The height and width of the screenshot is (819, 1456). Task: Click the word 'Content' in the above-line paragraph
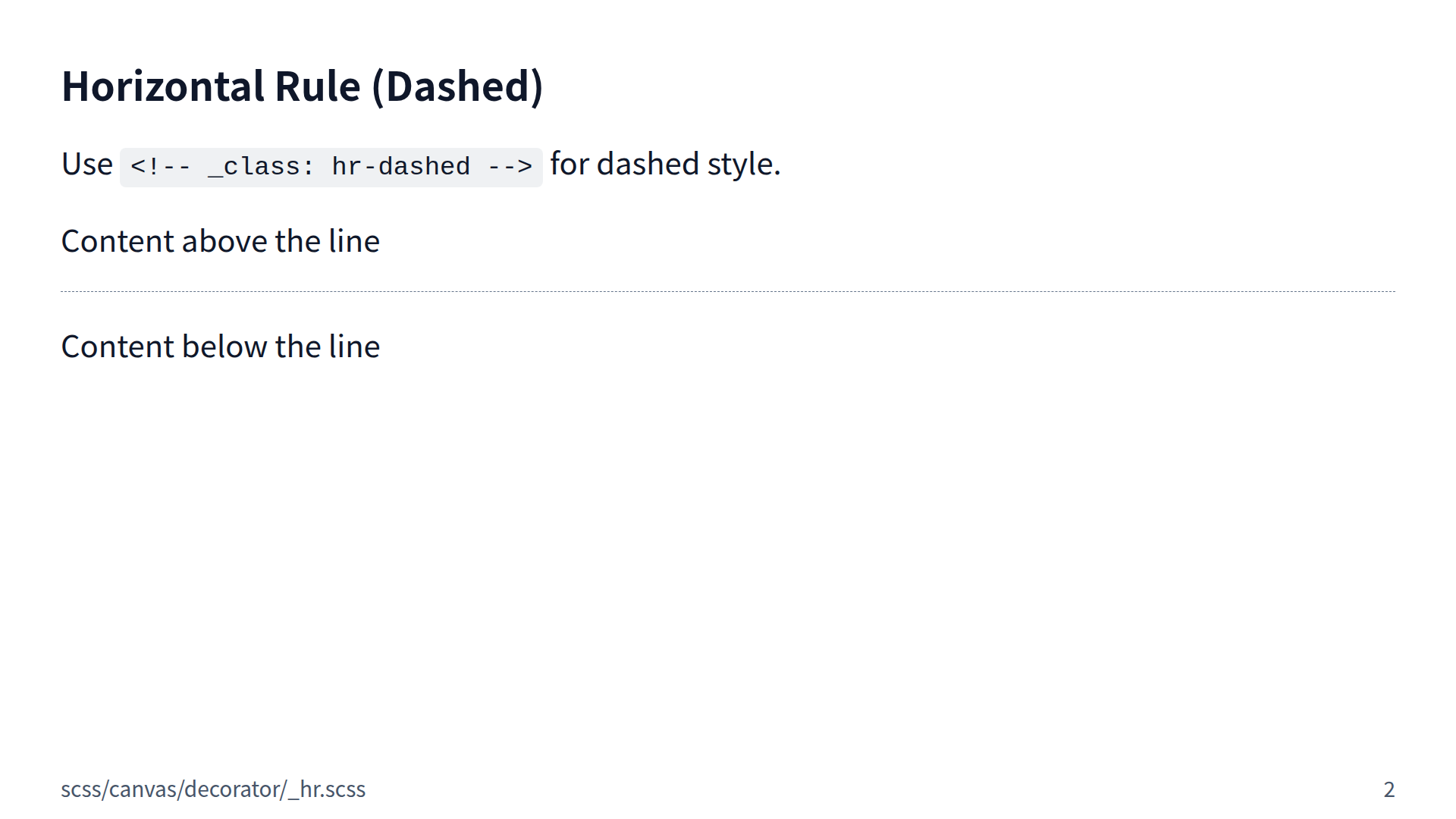pos(118,242)
